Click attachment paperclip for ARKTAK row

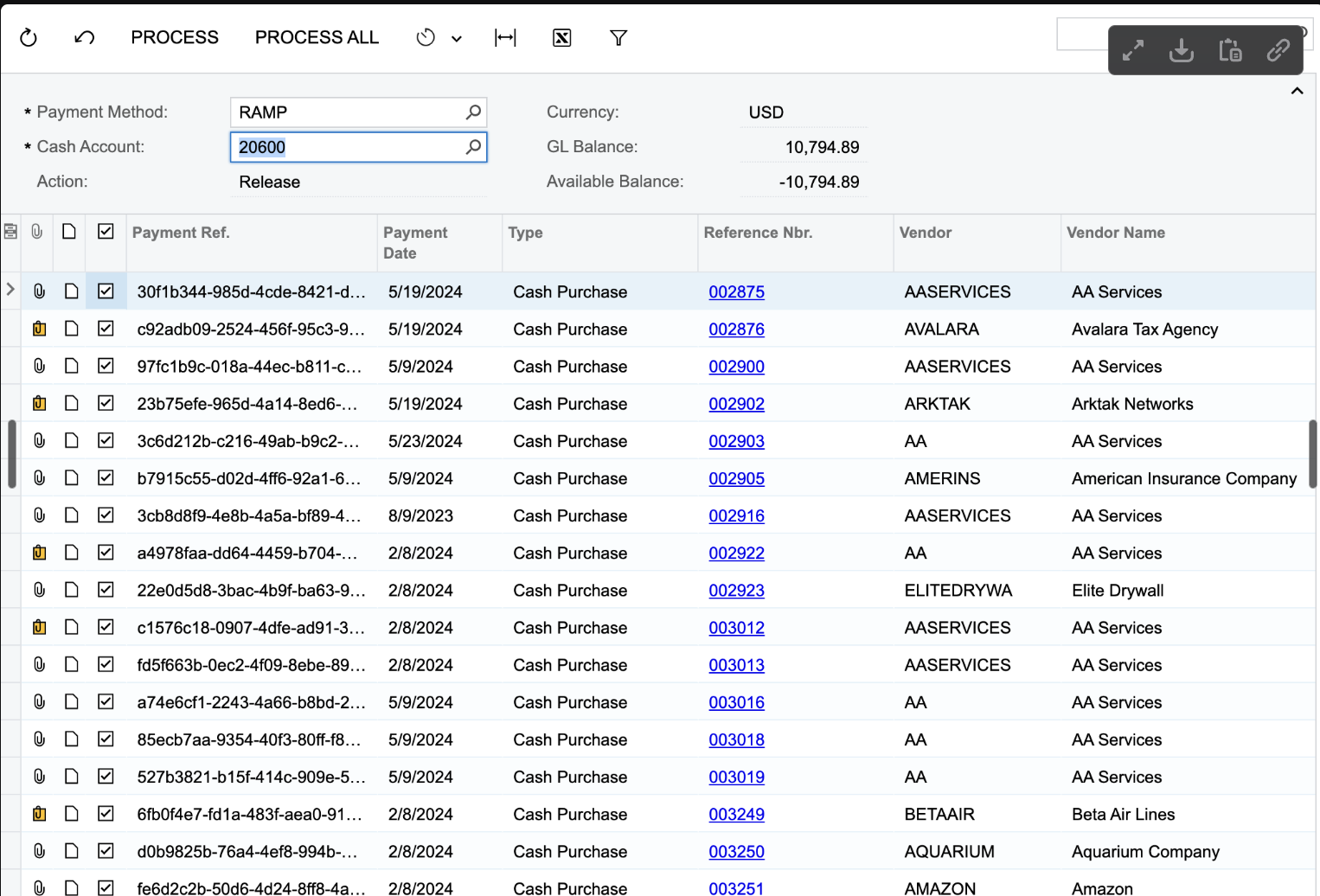(39, 403)
